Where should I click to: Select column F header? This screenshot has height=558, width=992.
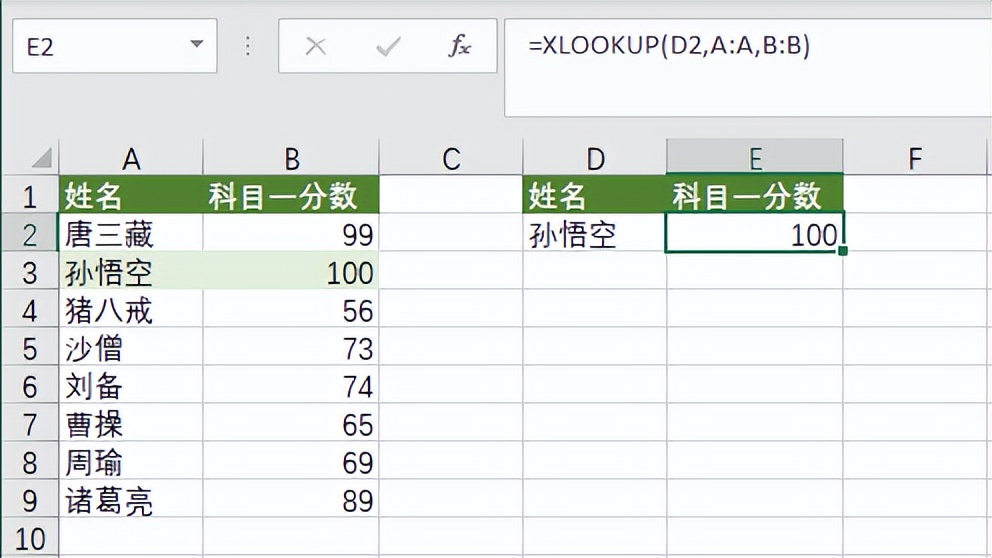pyautogui.click(x=915, y=158)
